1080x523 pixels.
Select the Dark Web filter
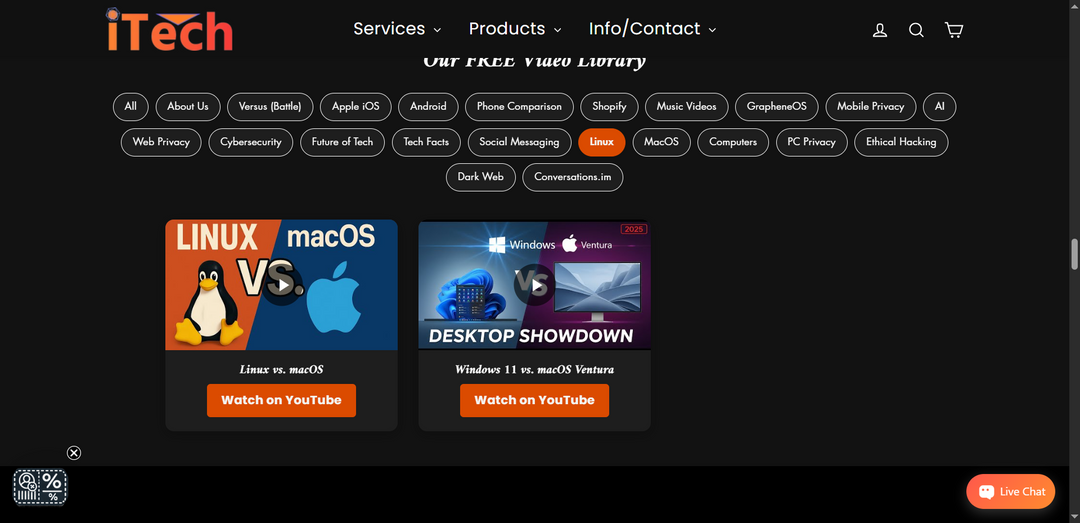[x=481, y=177]
